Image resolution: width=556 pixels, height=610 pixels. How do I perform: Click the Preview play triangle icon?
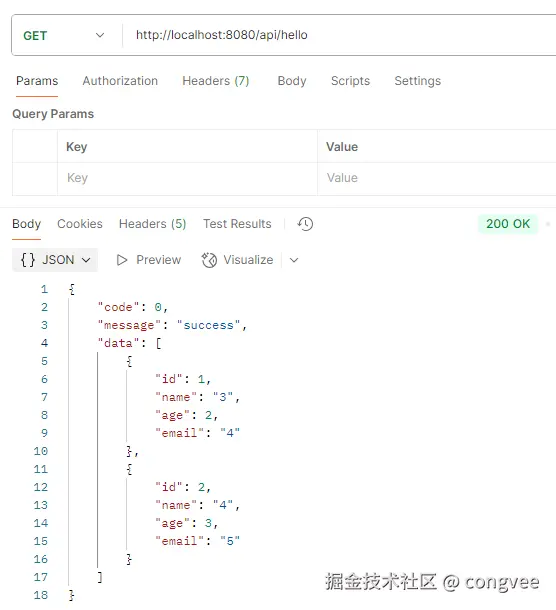point(122,260)
